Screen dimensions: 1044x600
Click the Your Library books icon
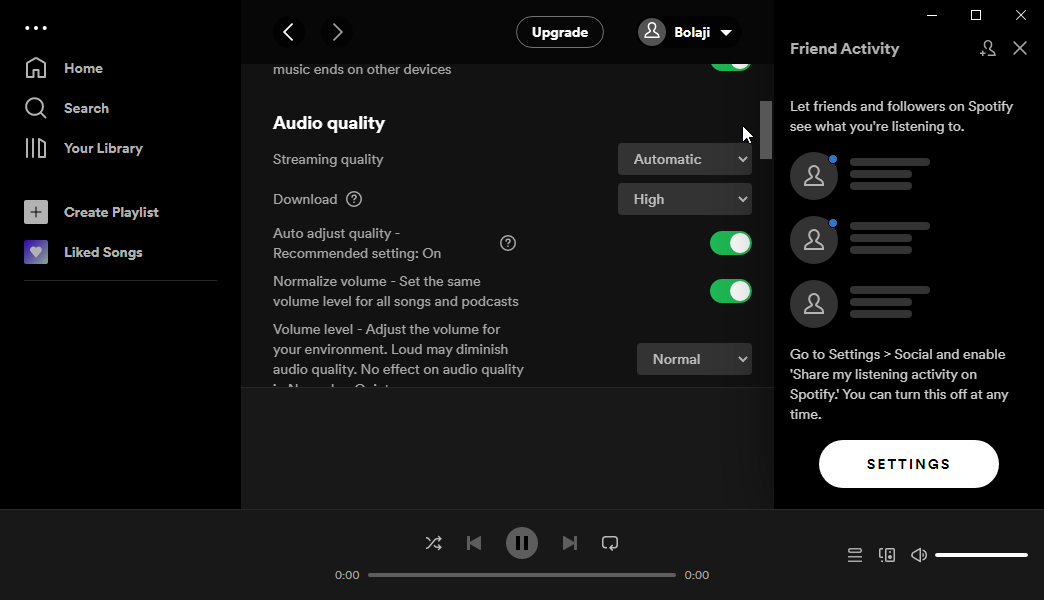(x=36, y=148)
